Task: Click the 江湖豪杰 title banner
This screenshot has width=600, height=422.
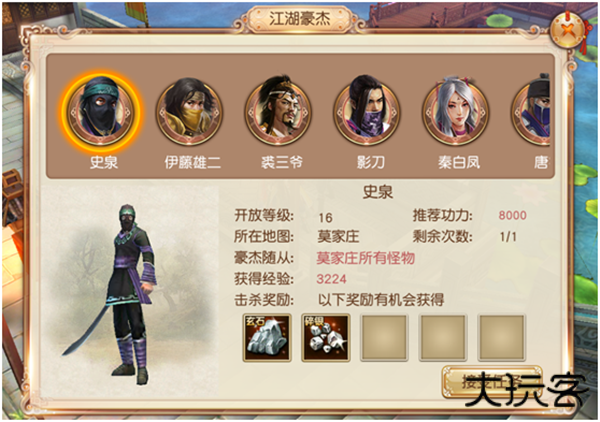Action: pyautogui.click(x=300, y=18)
